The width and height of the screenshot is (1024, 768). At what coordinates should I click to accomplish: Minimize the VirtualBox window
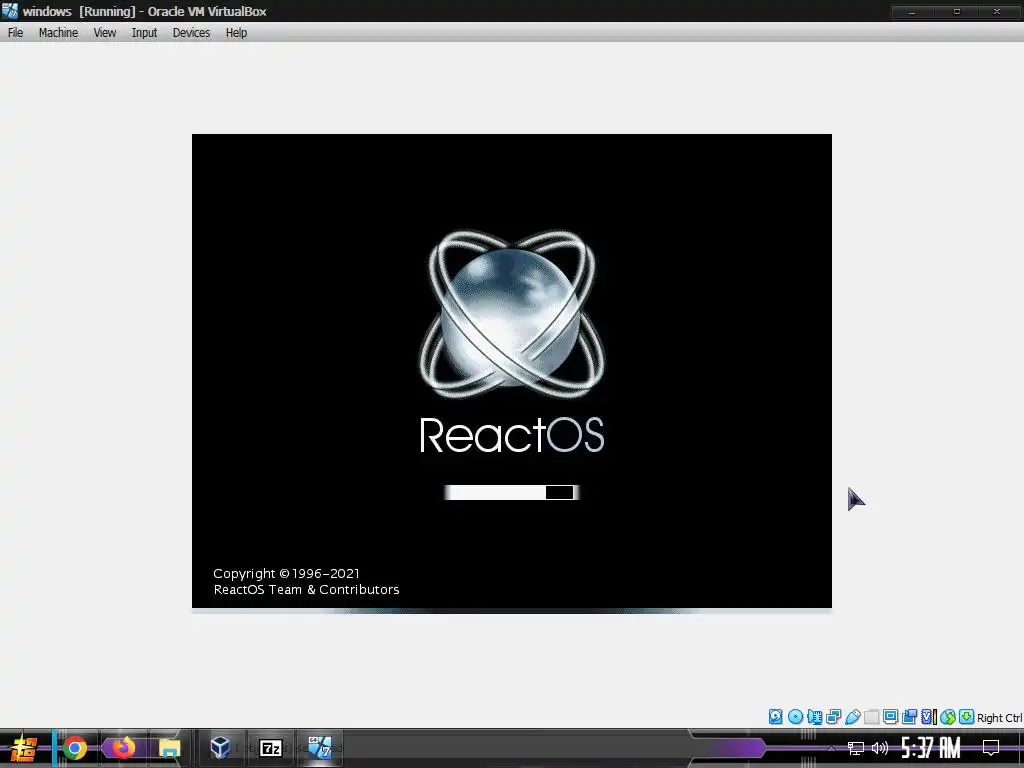click(x=912, y=12)
